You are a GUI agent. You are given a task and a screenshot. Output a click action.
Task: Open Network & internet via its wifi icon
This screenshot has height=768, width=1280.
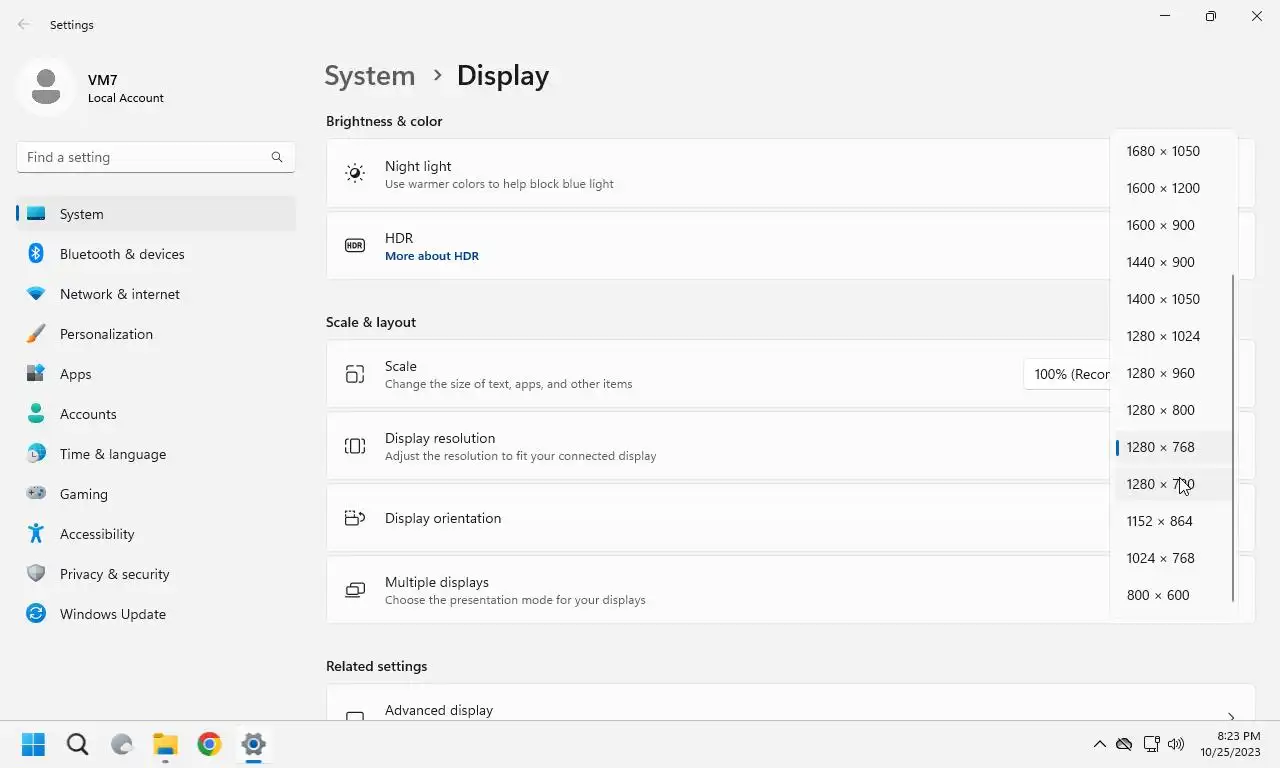point(36,294)
